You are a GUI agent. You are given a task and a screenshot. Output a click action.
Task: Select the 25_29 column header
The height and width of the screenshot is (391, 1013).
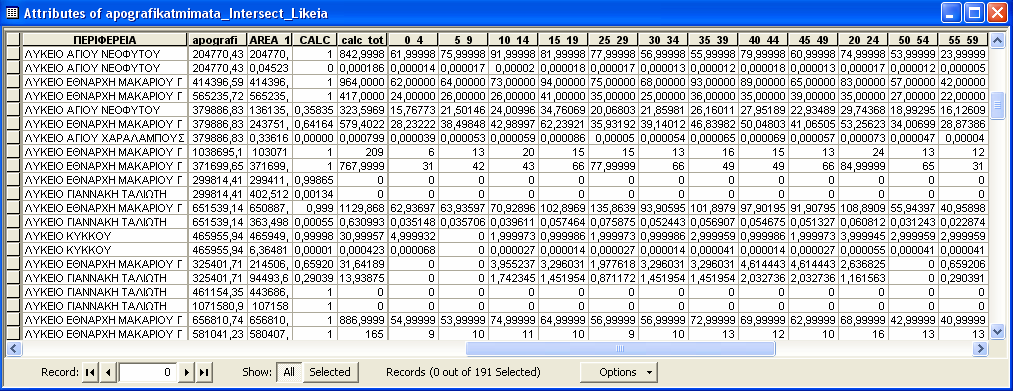tap(612, 40)
